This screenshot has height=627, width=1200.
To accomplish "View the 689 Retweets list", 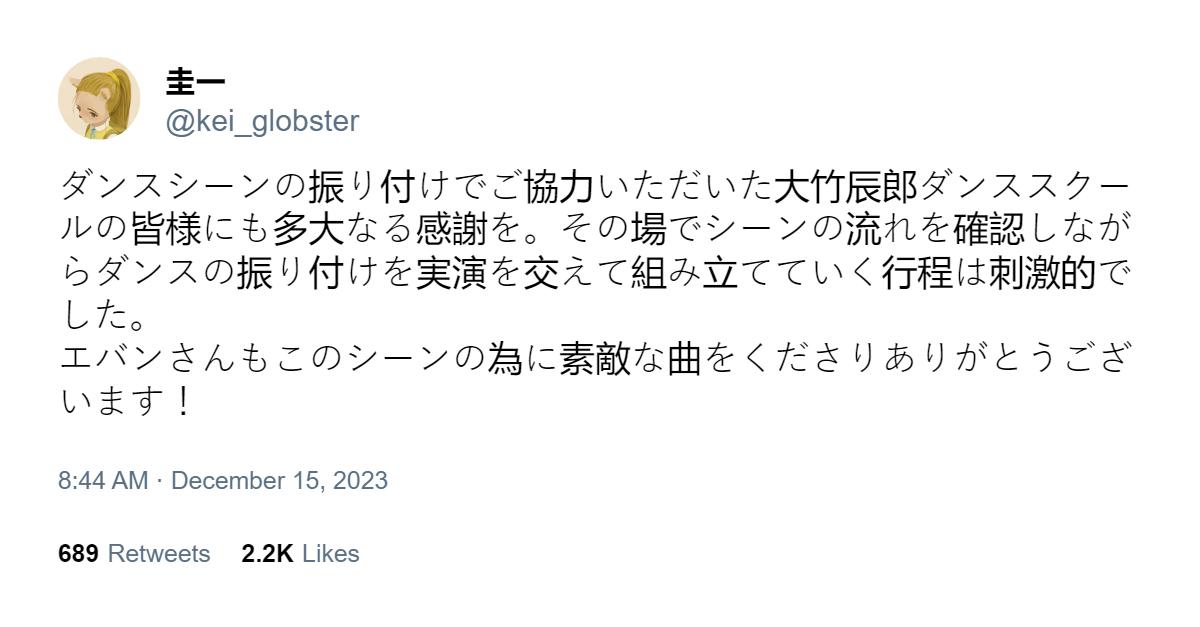I will click(134, 554).
